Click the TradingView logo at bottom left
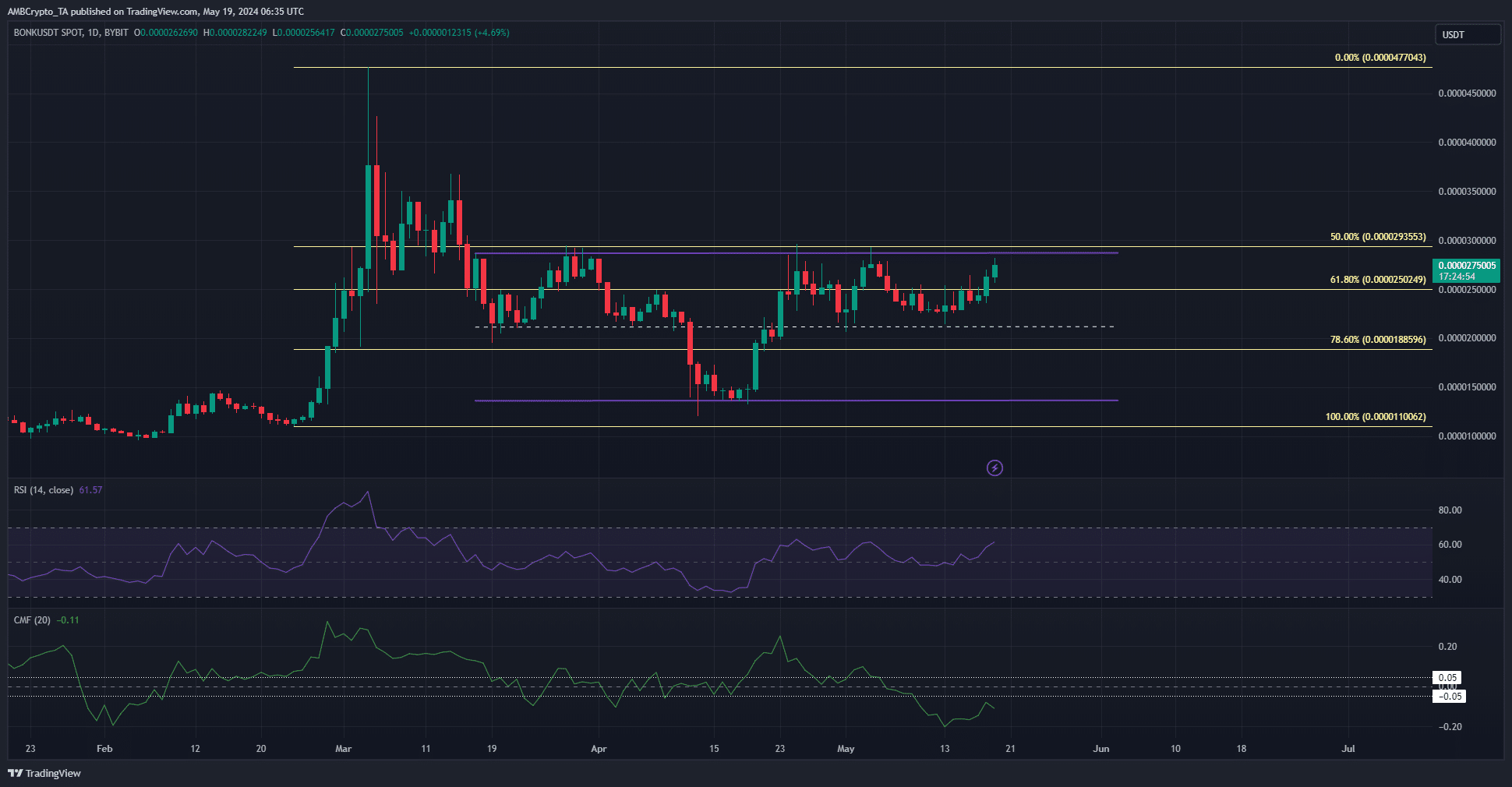 point(44,773)
